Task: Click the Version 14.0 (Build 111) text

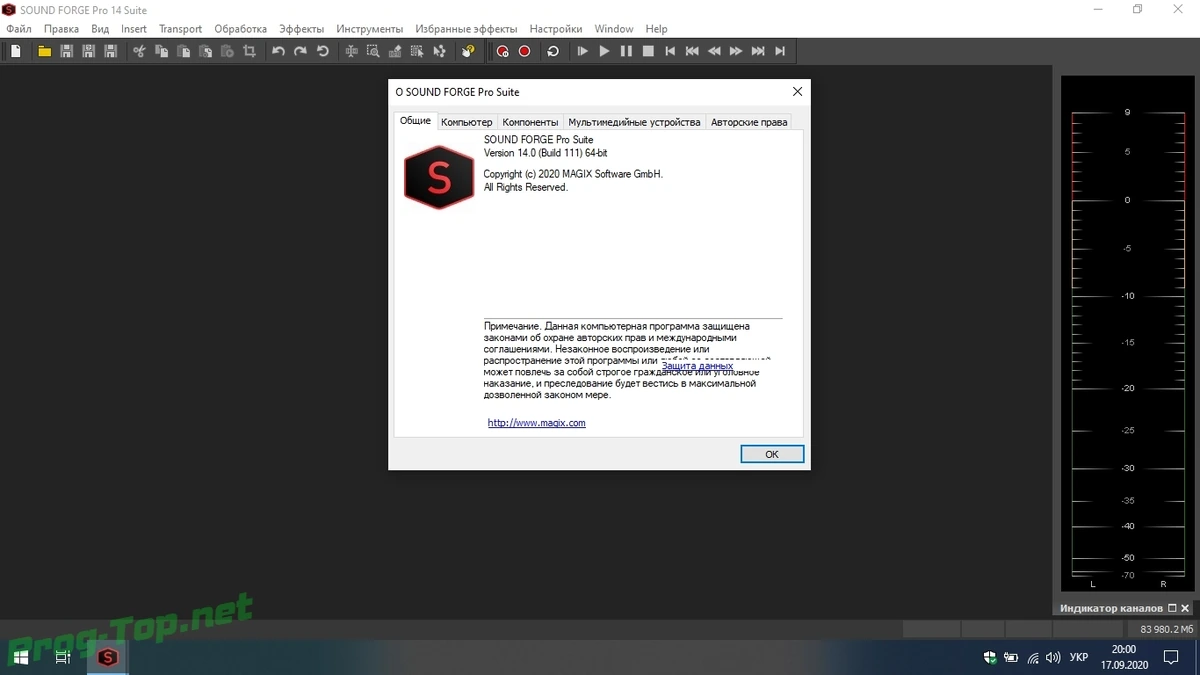Action: coord(545,153)
